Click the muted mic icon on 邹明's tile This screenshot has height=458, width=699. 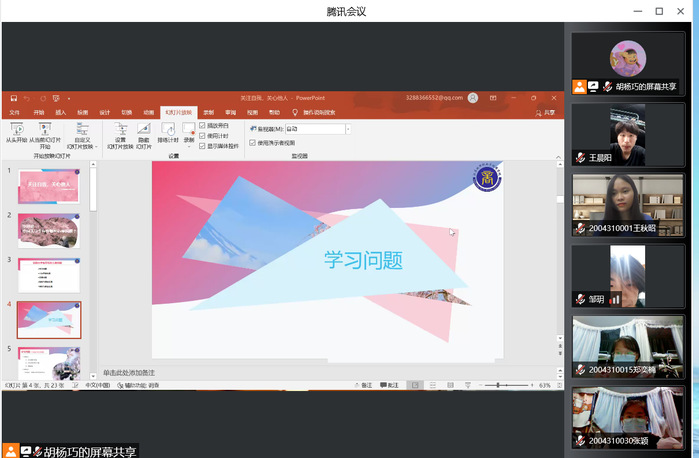(x=580, y=299)
